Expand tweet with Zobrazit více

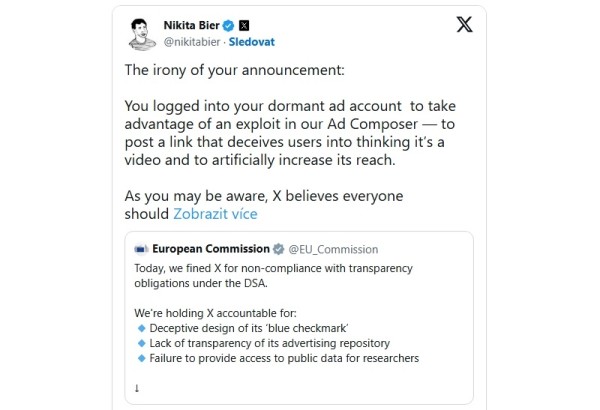[215, 214]
